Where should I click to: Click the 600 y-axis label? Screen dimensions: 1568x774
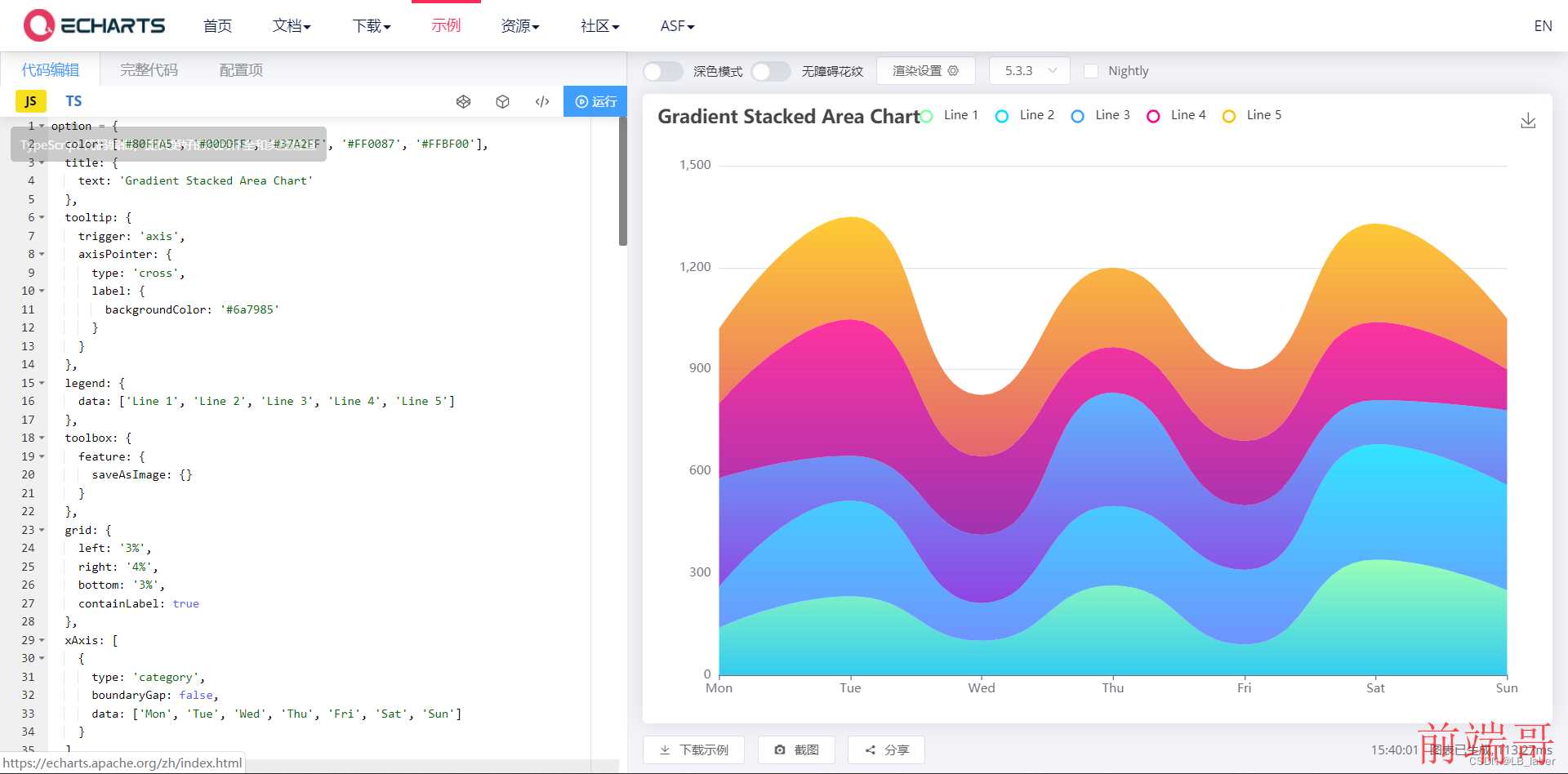(x=700, y=470)
